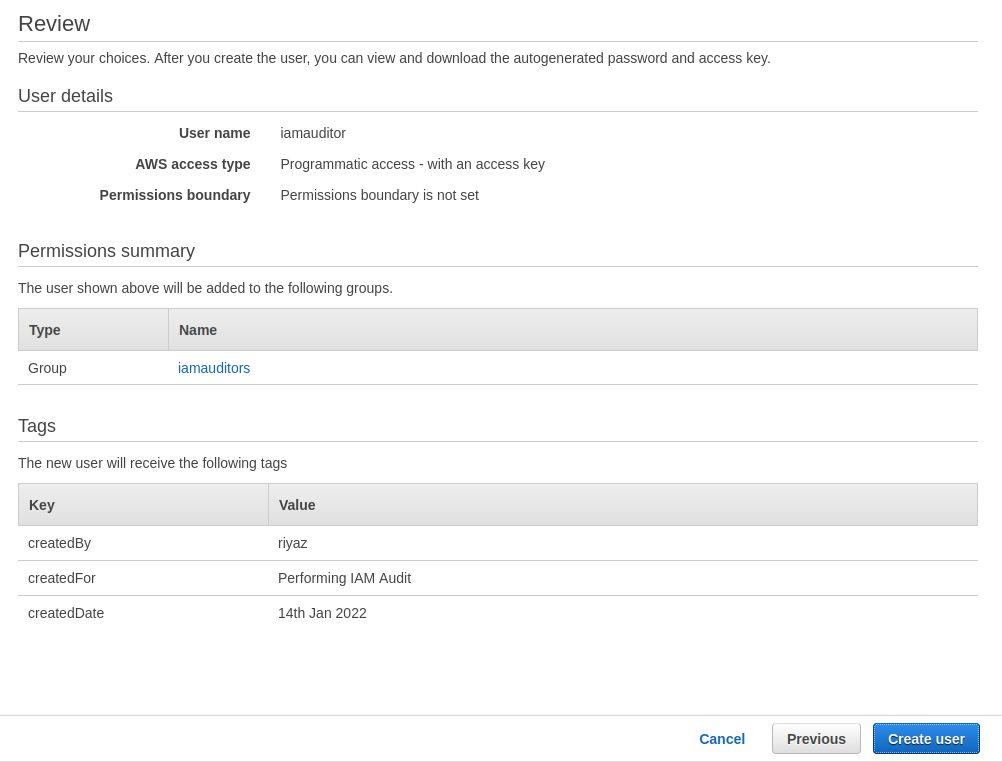
Task: Select the Performing IAM Audit tag value
Action: point(344,578)
